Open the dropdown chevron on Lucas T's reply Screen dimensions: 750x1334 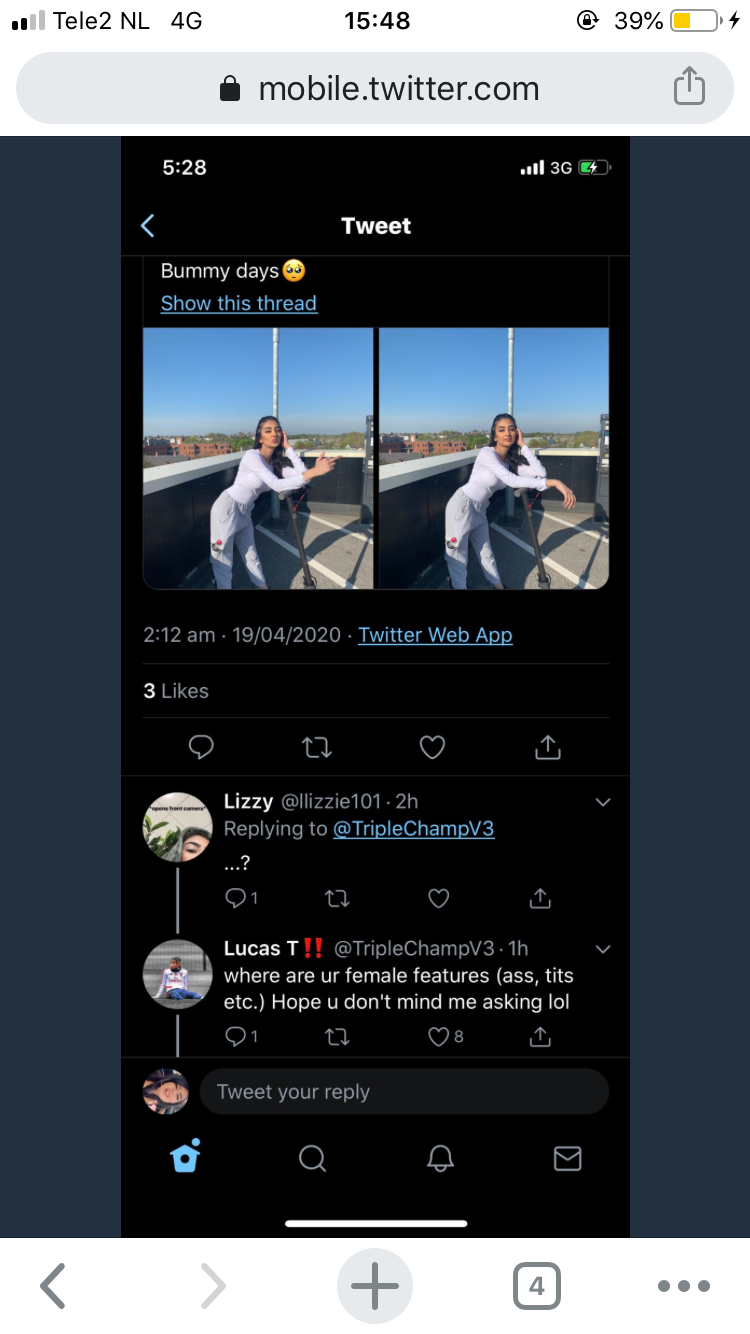(603, 948)
